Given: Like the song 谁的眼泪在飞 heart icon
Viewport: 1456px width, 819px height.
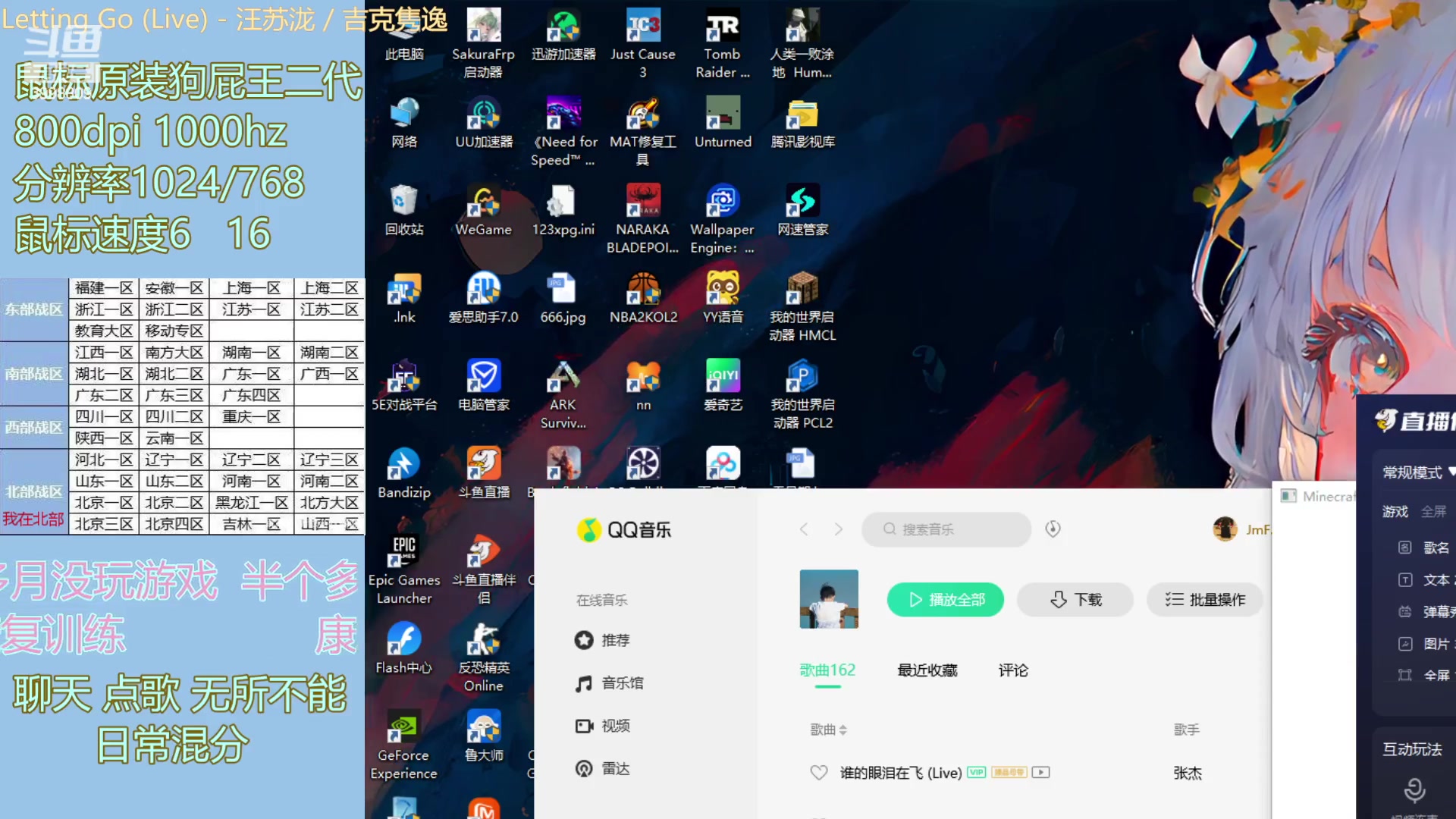Looking at the screenshot, I should tap(819, 773).
